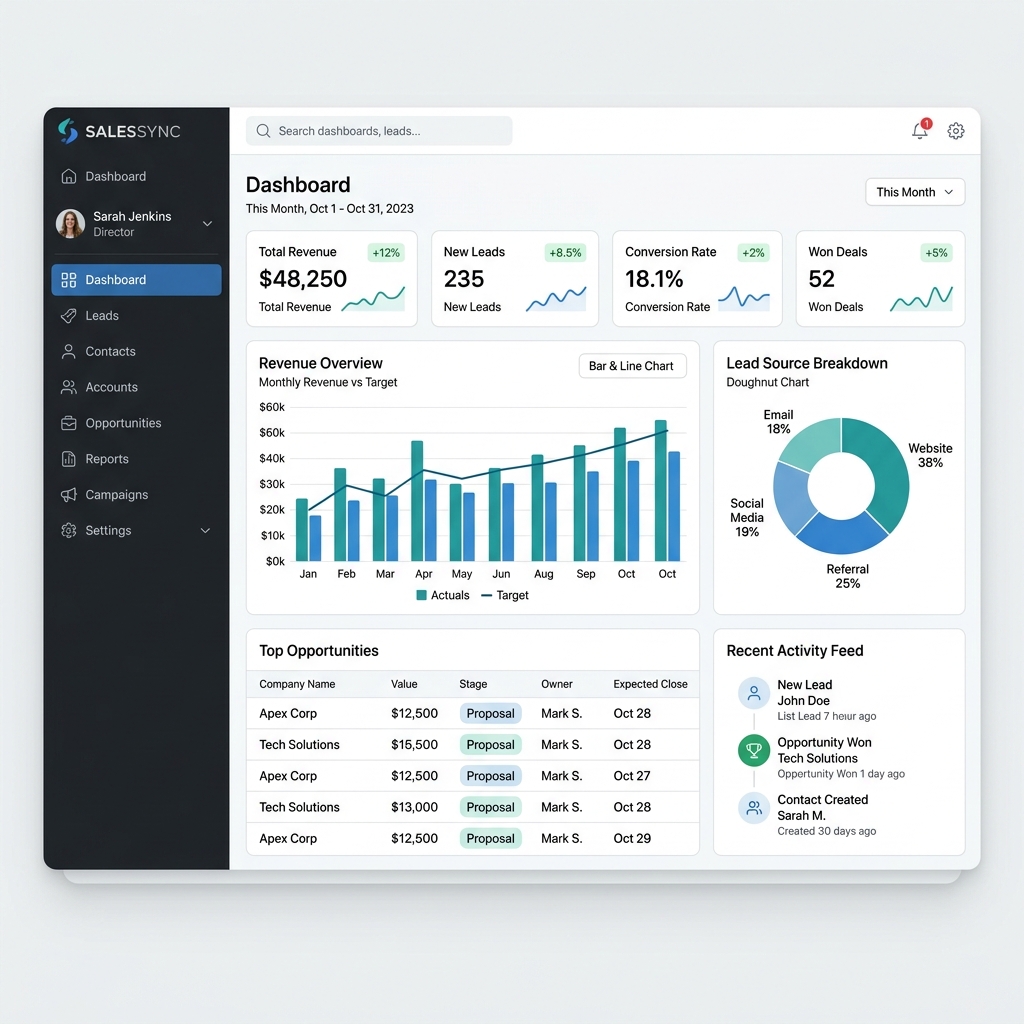Open the This Month period dropdown

[x=915, y=192]
